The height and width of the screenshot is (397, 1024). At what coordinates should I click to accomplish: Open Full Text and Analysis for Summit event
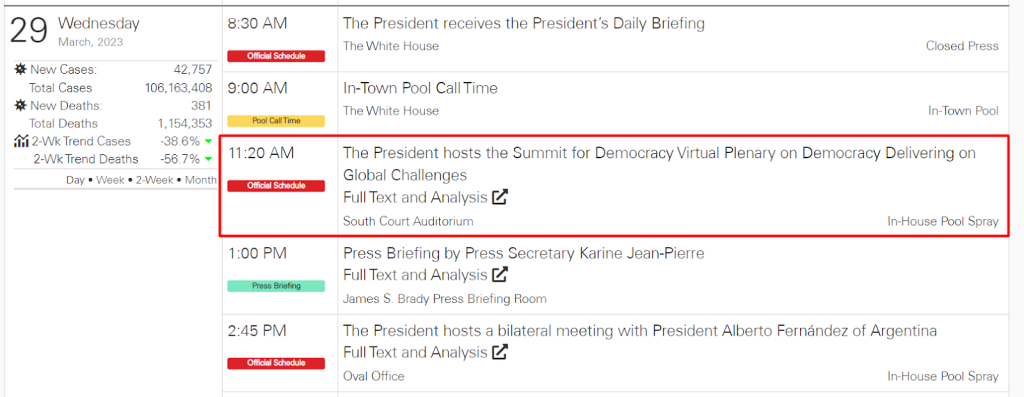coord(415,197)
